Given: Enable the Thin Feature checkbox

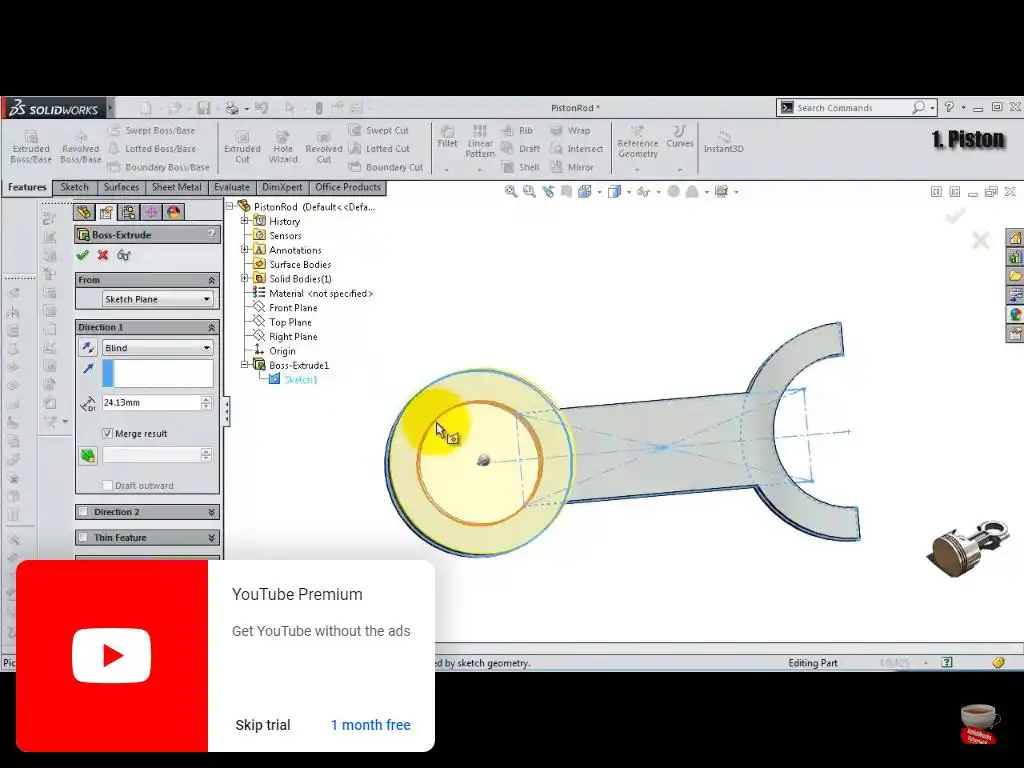Looking at the screenshot, I should 83,537.
